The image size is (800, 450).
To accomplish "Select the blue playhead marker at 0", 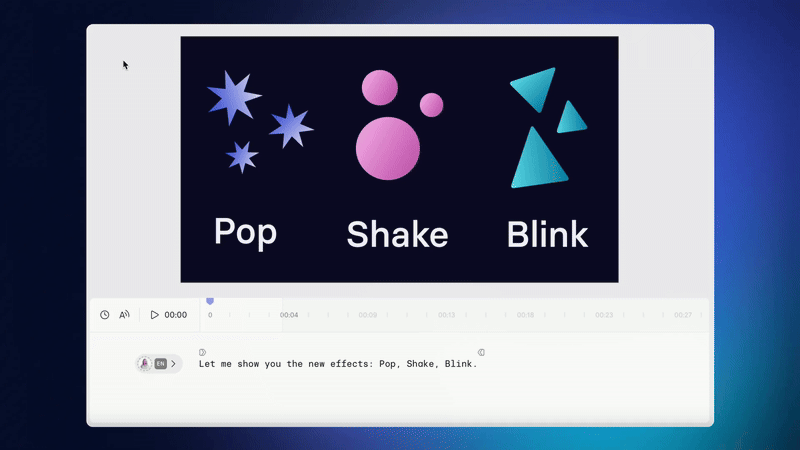I will (210, 301).
